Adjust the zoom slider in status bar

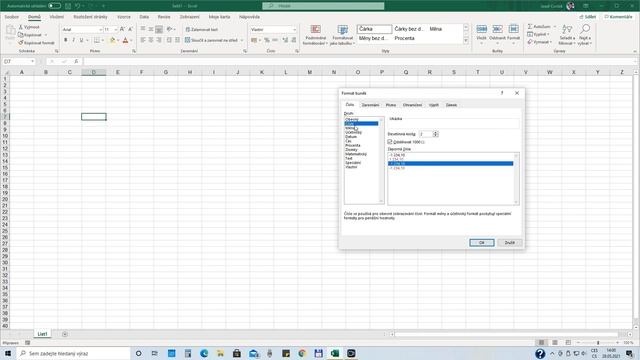coord(598,342)
